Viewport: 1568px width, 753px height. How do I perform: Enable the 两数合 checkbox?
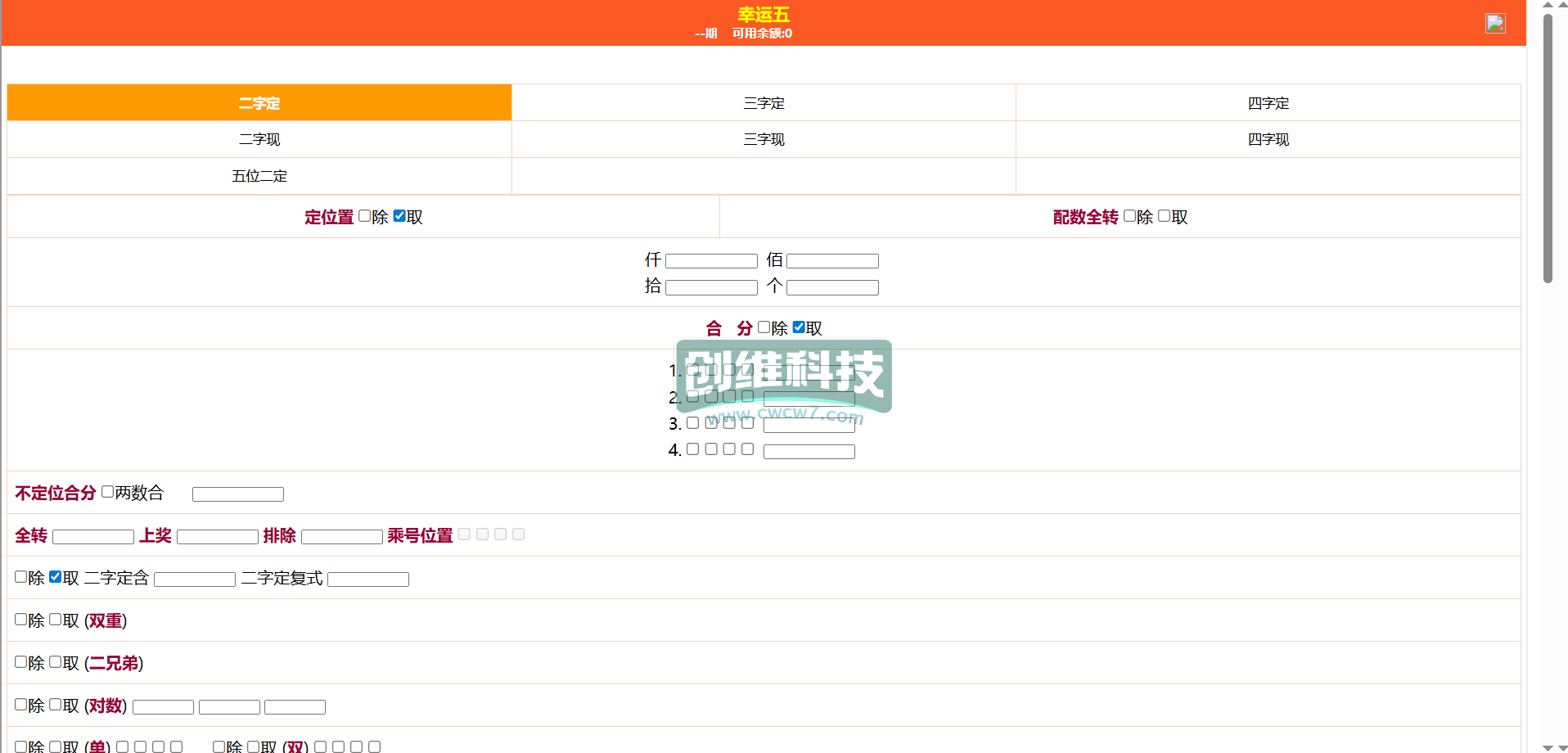point(107,491)
